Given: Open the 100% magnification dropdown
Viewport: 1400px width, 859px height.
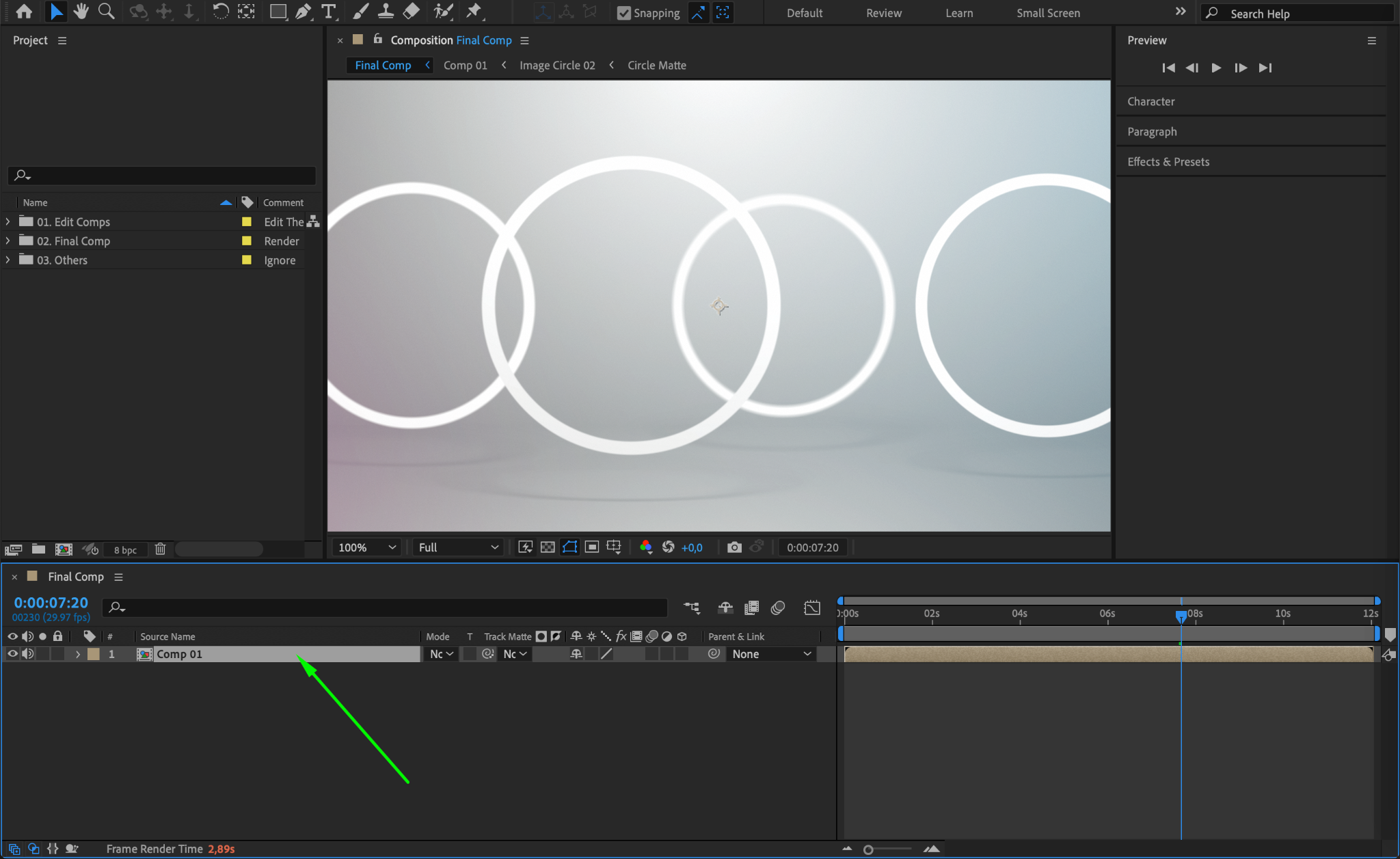Looking at the screenshot, I should tap(367, 547).
